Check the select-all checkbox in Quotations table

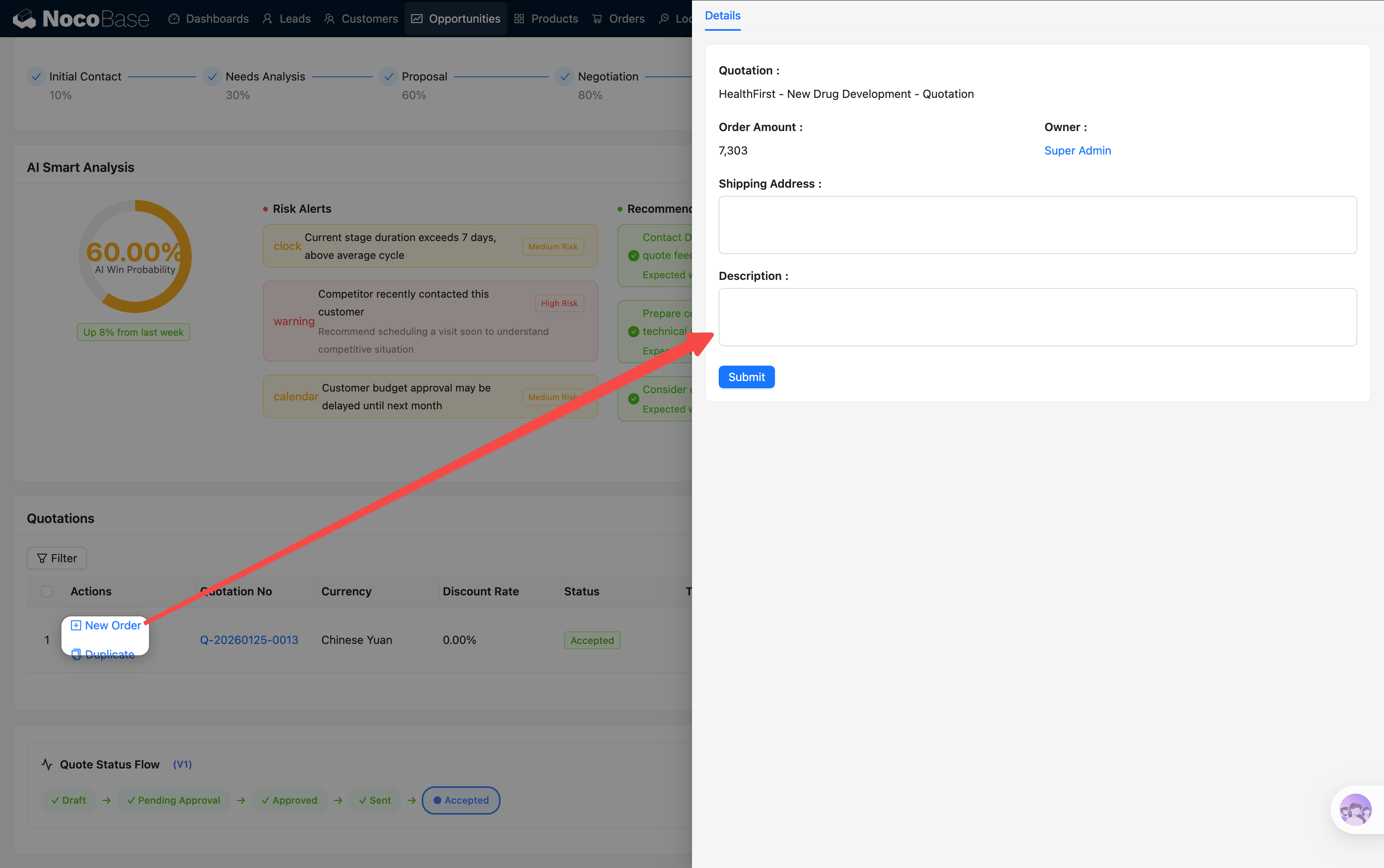click(47, 591)
